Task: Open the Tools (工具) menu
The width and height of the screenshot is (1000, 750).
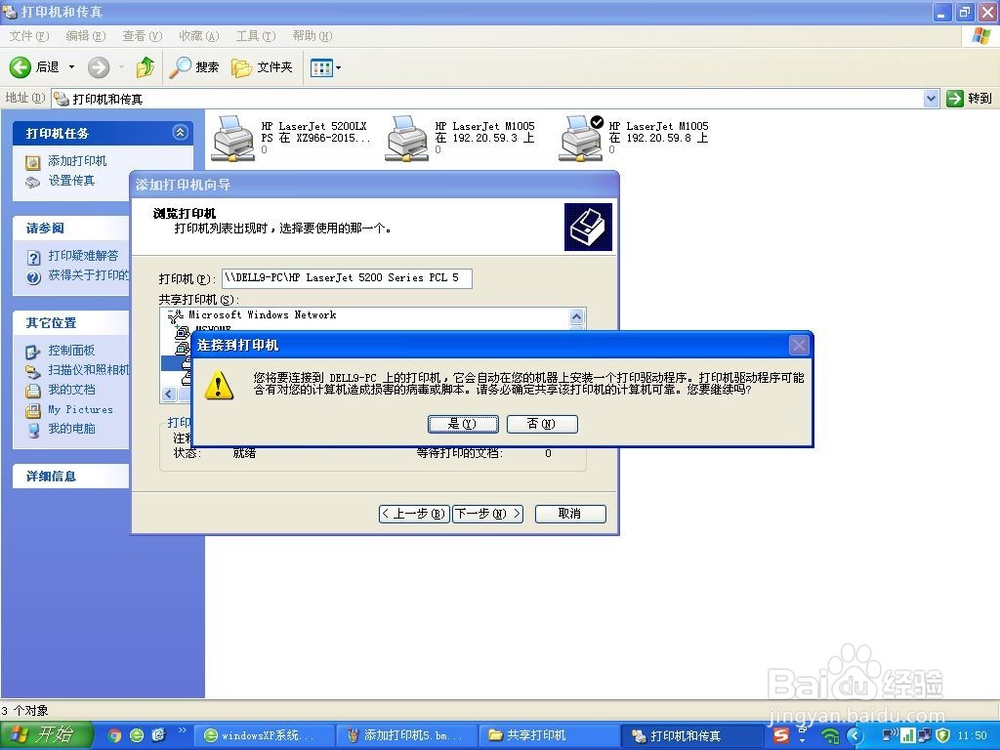Action: coord(256,36)
